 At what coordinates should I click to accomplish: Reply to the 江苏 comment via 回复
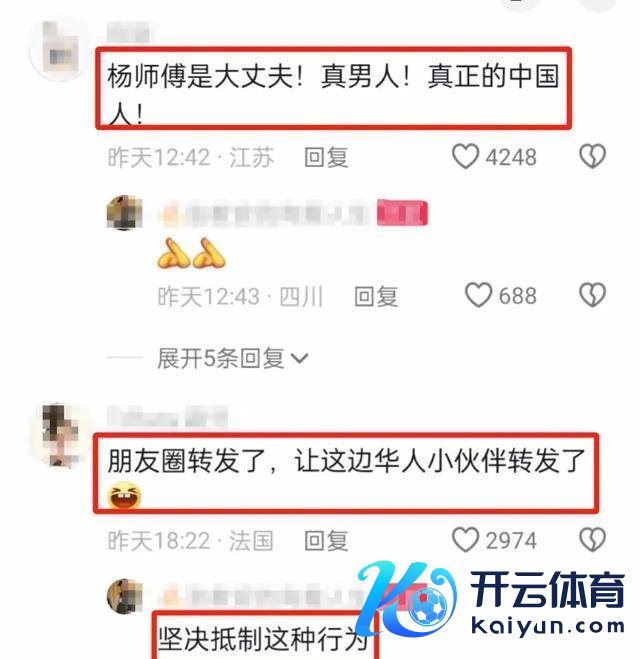326,157
